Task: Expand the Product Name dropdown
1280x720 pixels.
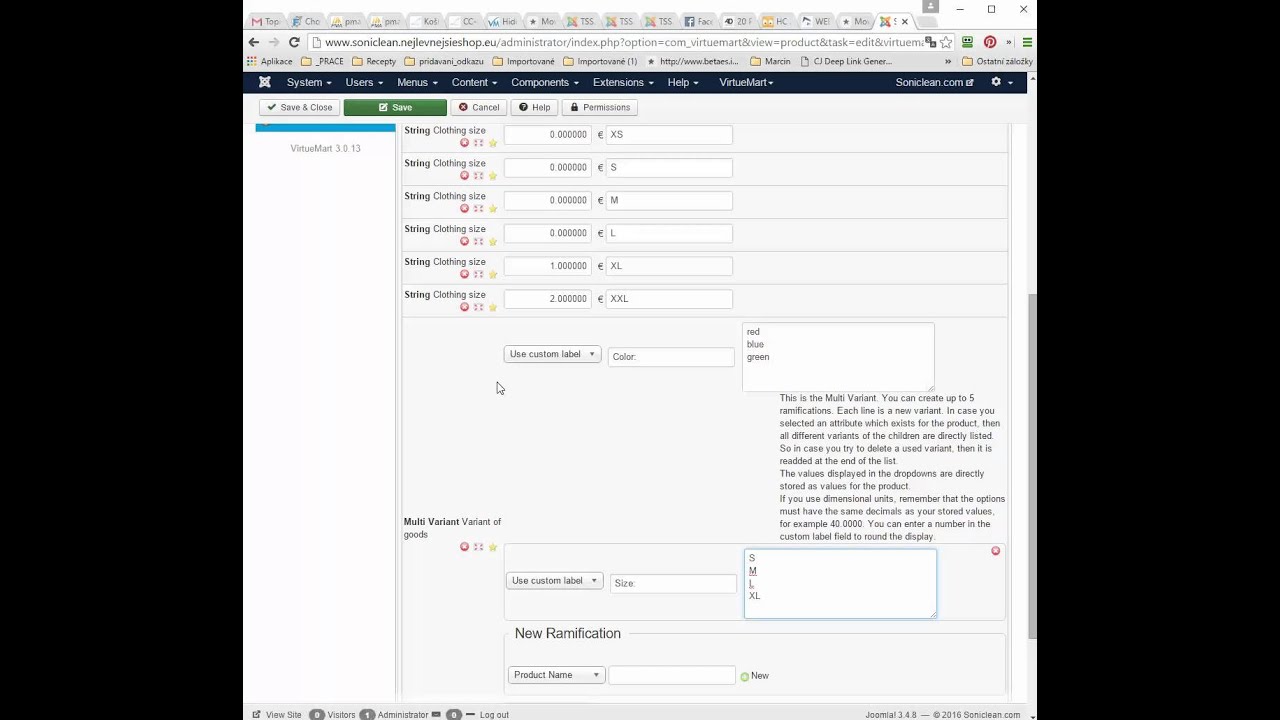Action: coord(556,675)
